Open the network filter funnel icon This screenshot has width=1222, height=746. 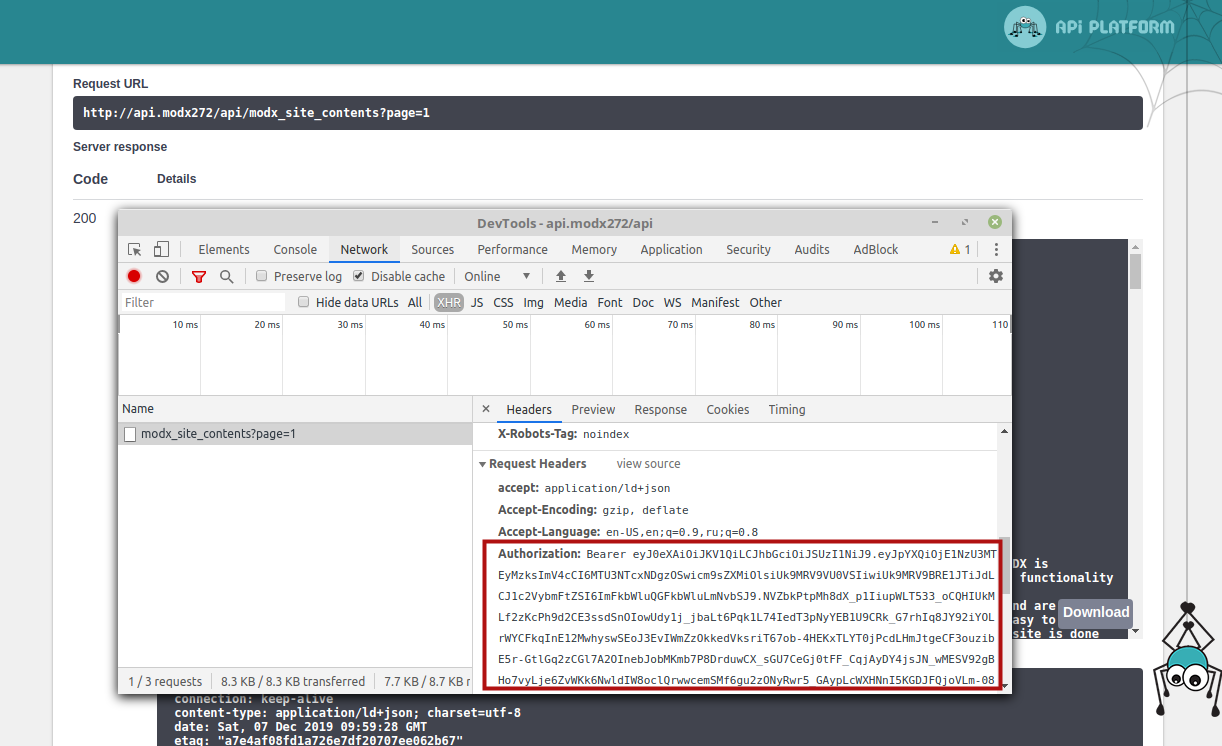[x=198, y=276]
